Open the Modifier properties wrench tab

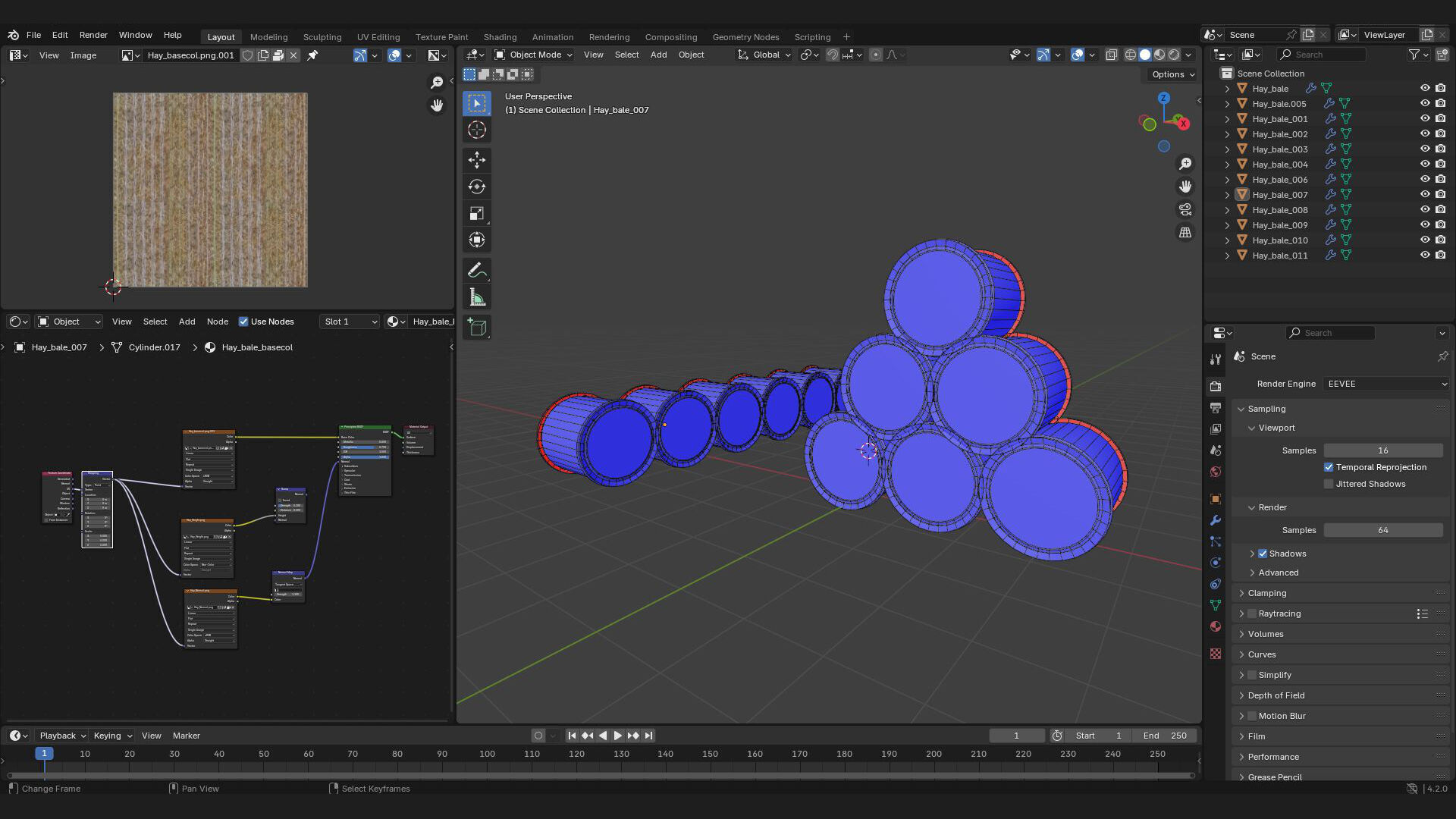coord(1216,520)
